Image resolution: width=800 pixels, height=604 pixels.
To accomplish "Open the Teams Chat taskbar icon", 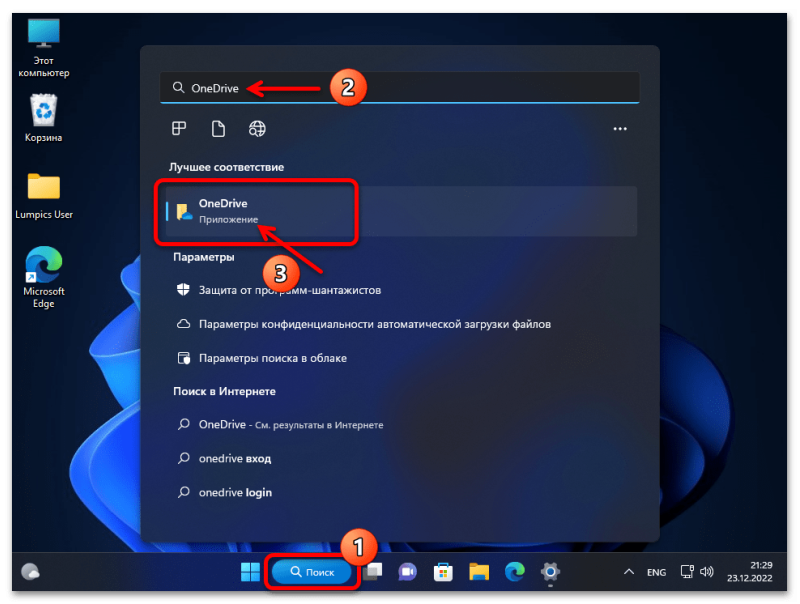I will pyautogui.click(x=408, y=572).
